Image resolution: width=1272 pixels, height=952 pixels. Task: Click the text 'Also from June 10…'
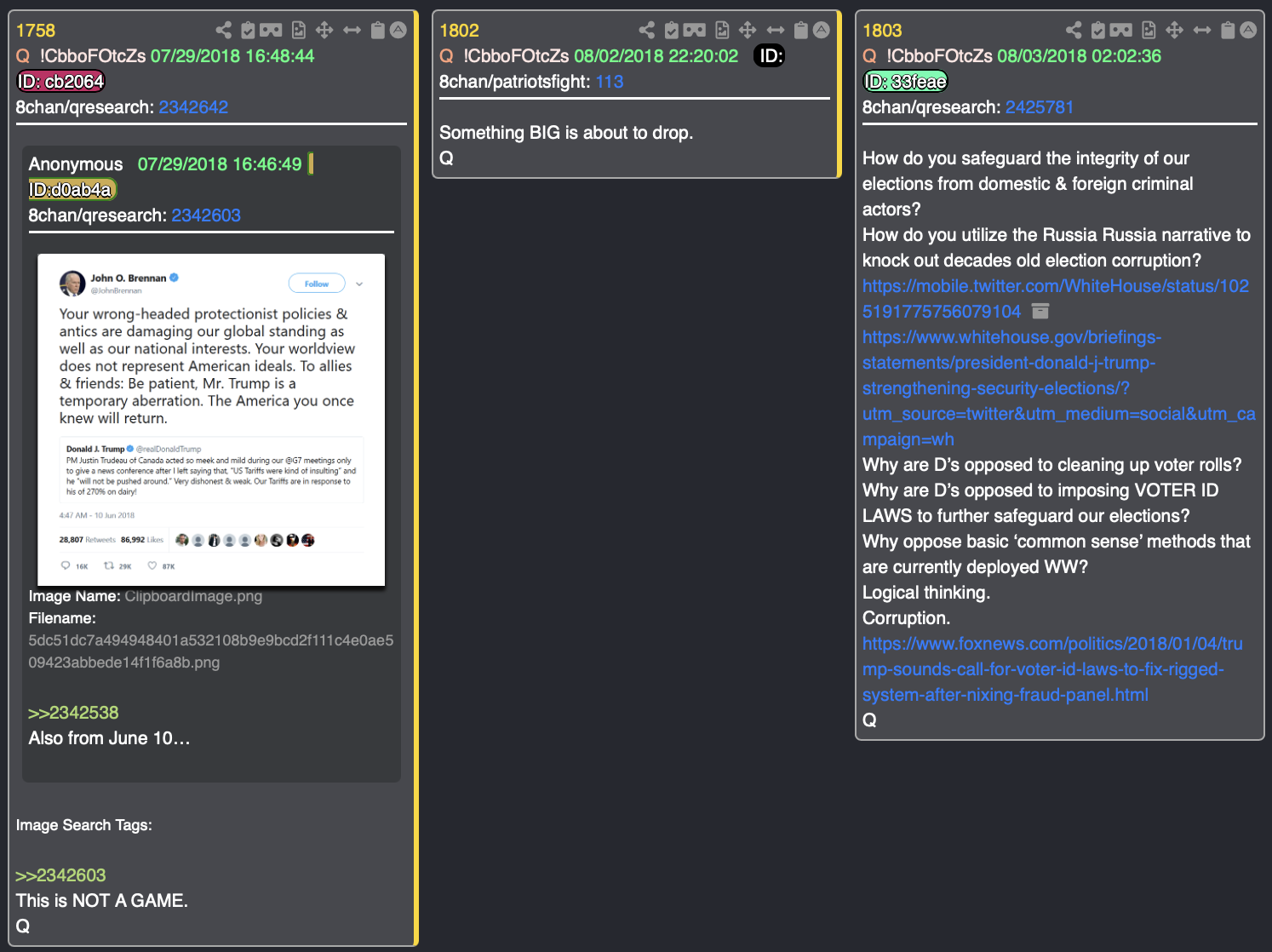click(109, 738)
